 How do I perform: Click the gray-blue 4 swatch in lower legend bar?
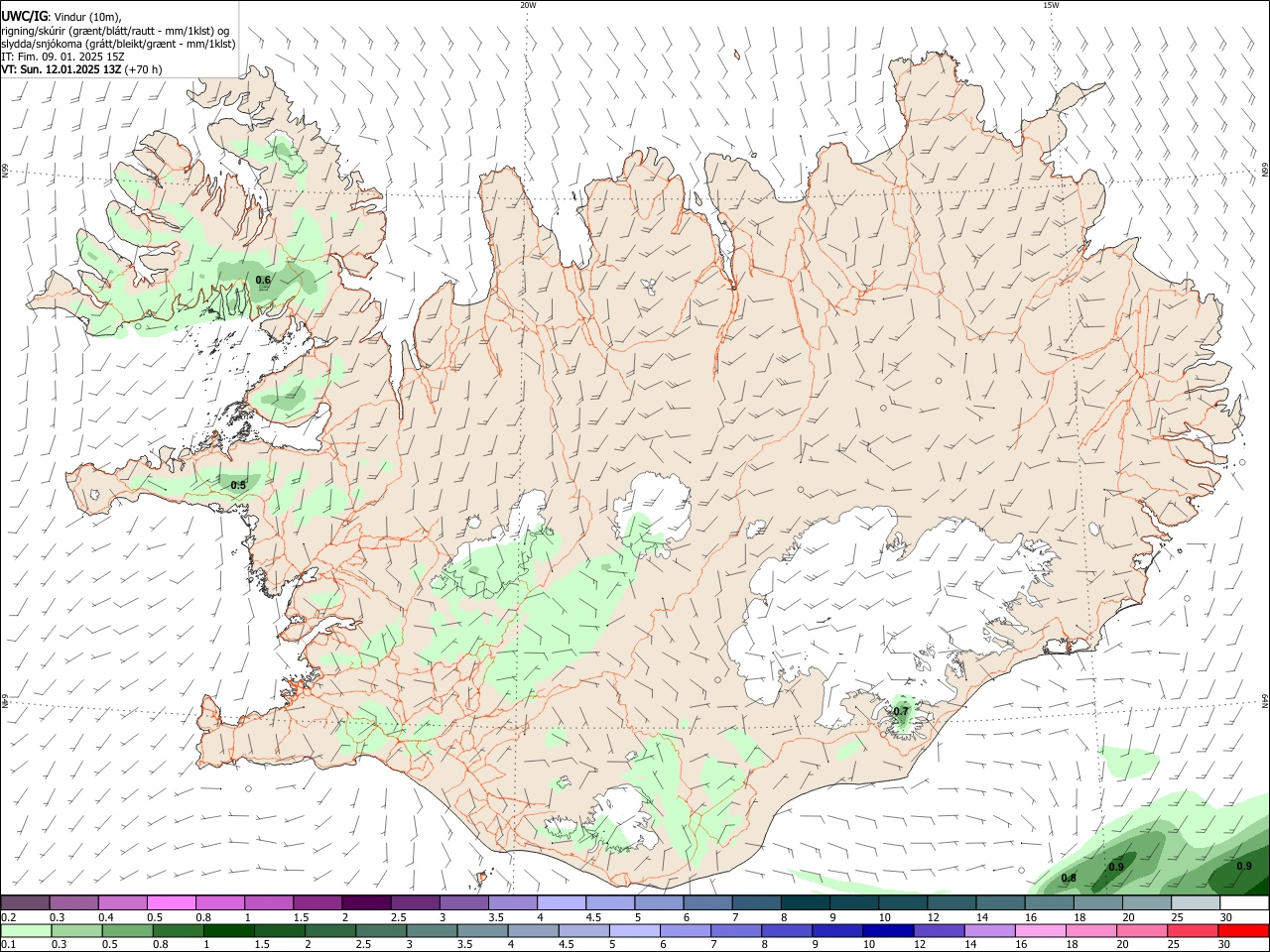tap(533, 930)
